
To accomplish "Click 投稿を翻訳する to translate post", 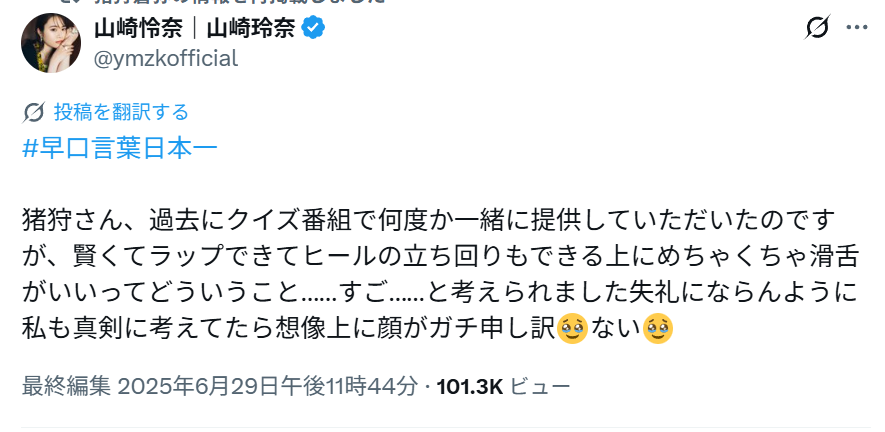I will point(121,112).
